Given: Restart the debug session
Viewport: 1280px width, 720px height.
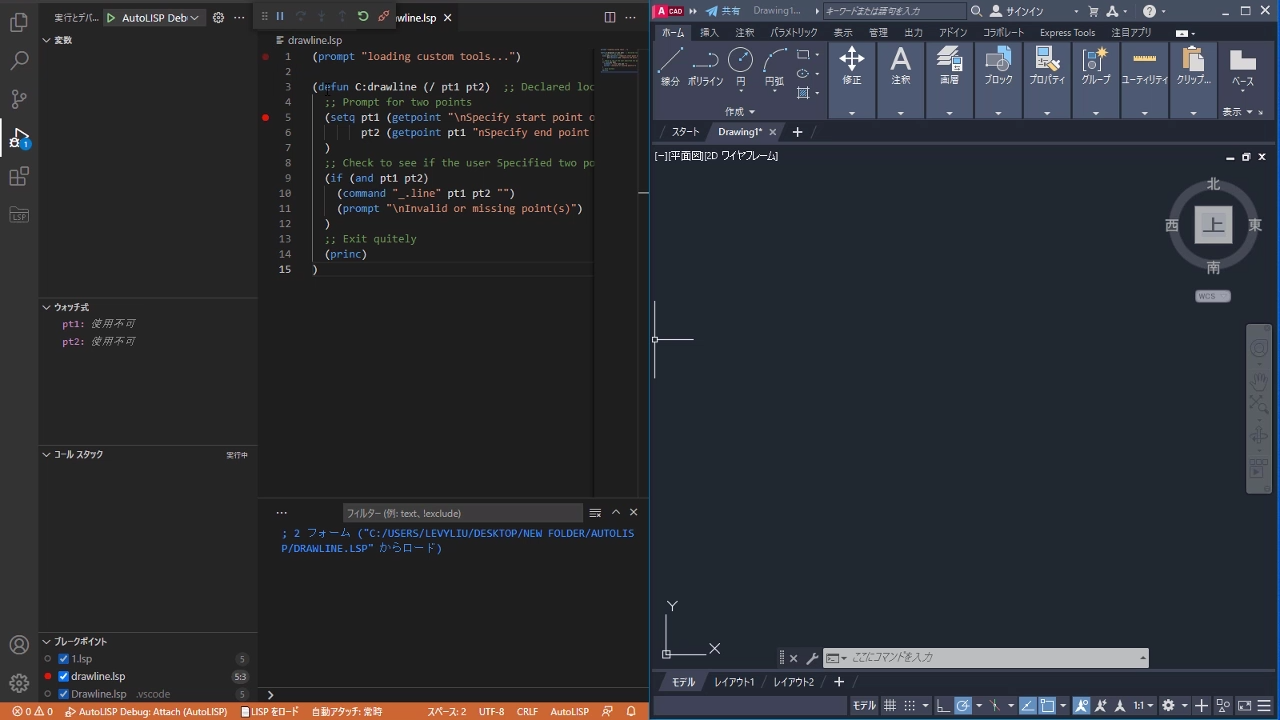Looking at the screenshot, I should pos(363,17).
